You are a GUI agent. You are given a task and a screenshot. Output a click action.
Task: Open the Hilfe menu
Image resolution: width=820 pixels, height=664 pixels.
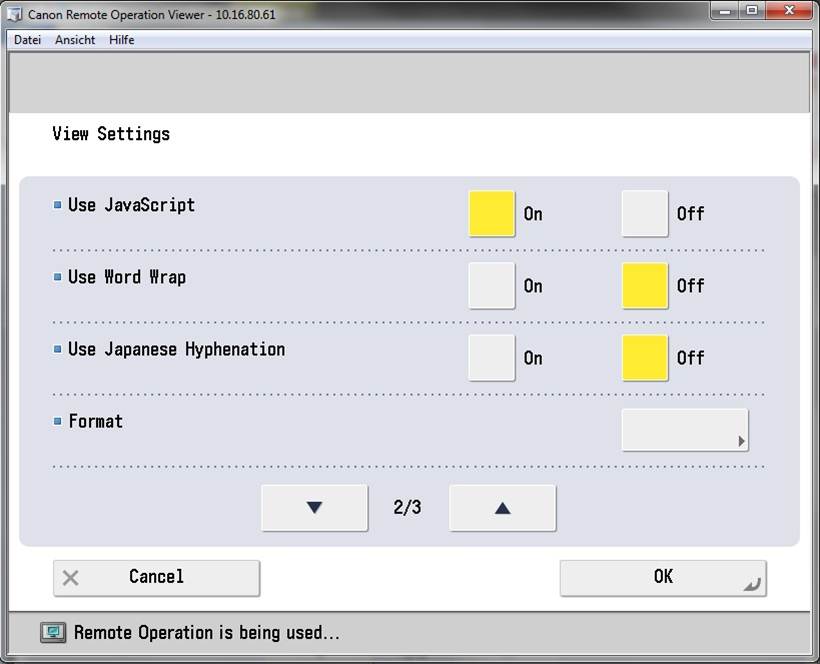(x=122, y=40)
